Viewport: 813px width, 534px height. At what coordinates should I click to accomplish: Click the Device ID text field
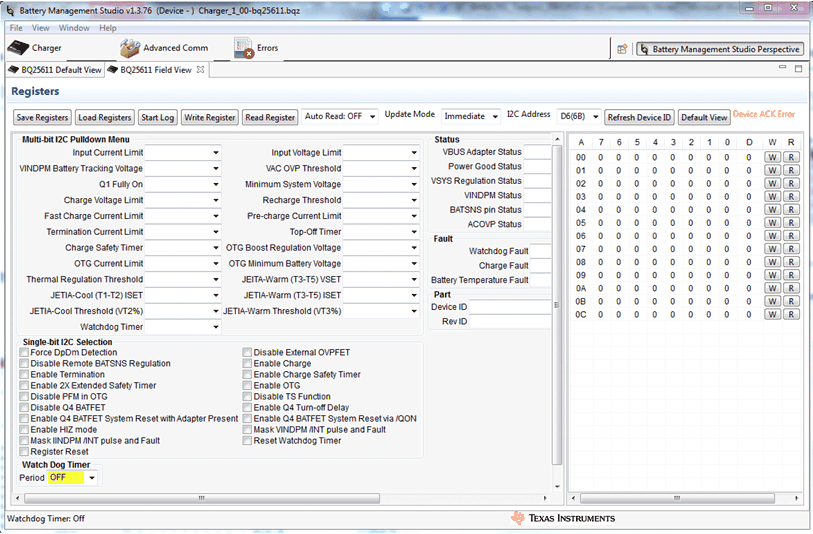pos(510,307)
